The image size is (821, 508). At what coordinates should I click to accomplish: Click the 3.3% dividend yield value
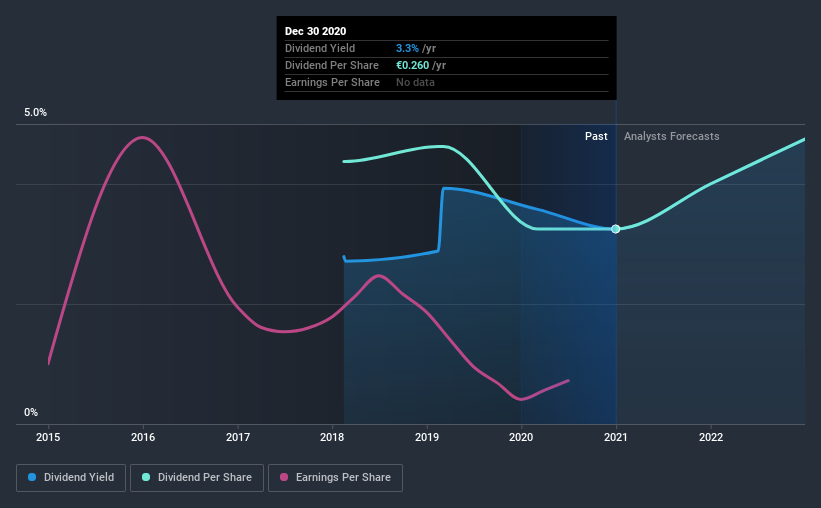click(407, 48)
